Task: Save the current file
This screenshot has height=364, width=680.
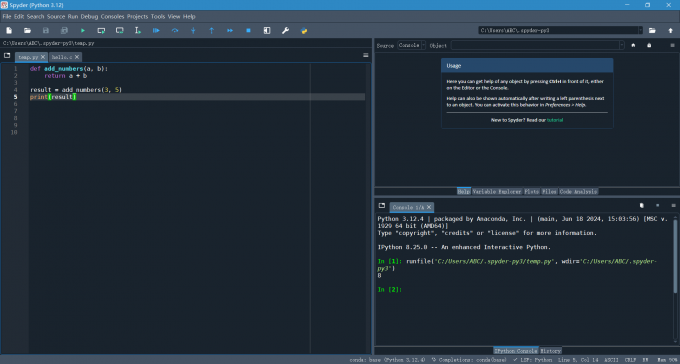Action: pyautogui.click(x=46, y=30)
